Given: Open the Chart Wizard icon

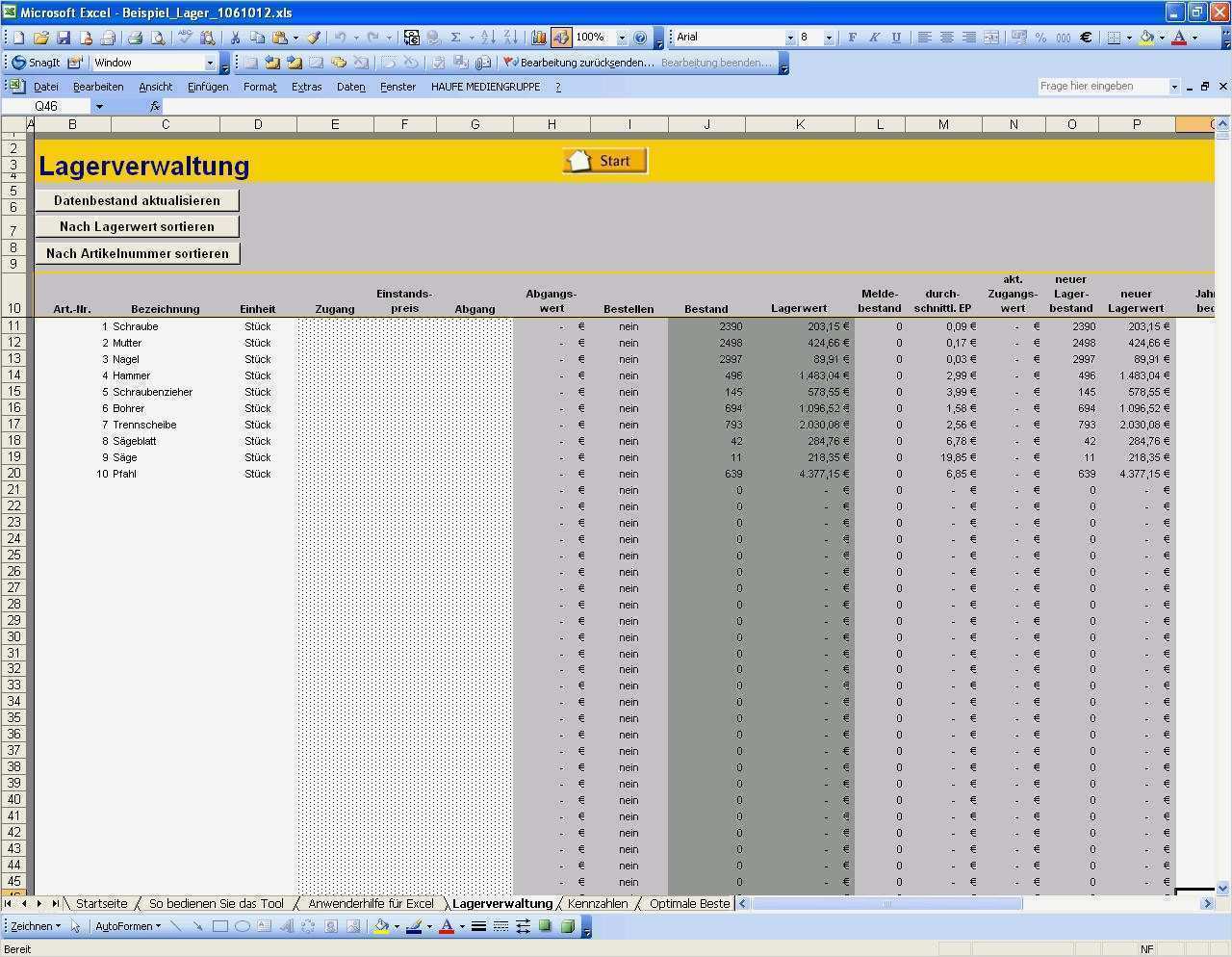Looking at the screenshot, I should (x=537, y=37).
